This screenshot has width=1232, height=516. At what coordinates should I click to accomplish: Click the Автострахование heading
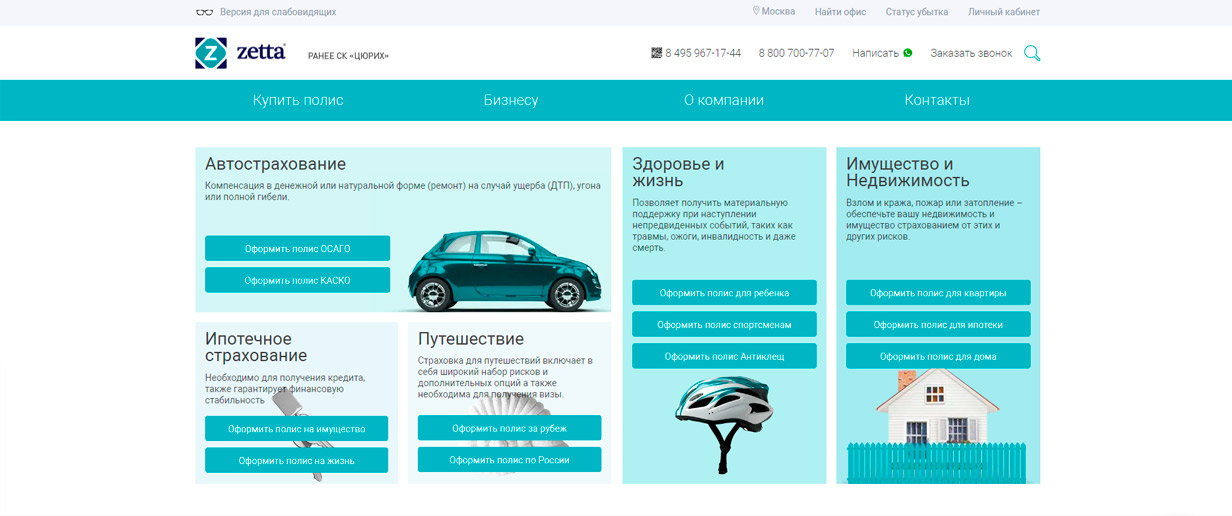(275, 164)
